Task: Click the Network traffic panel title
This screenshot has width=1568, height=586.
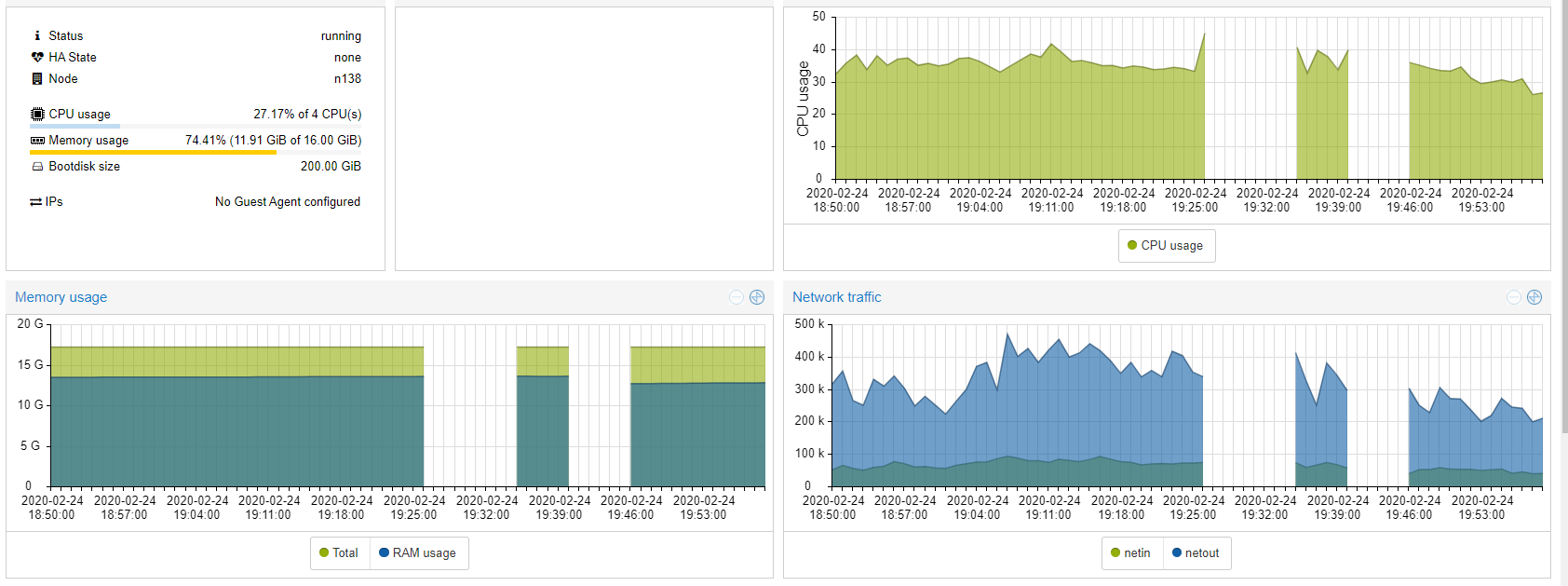Action: pos(836,297)
